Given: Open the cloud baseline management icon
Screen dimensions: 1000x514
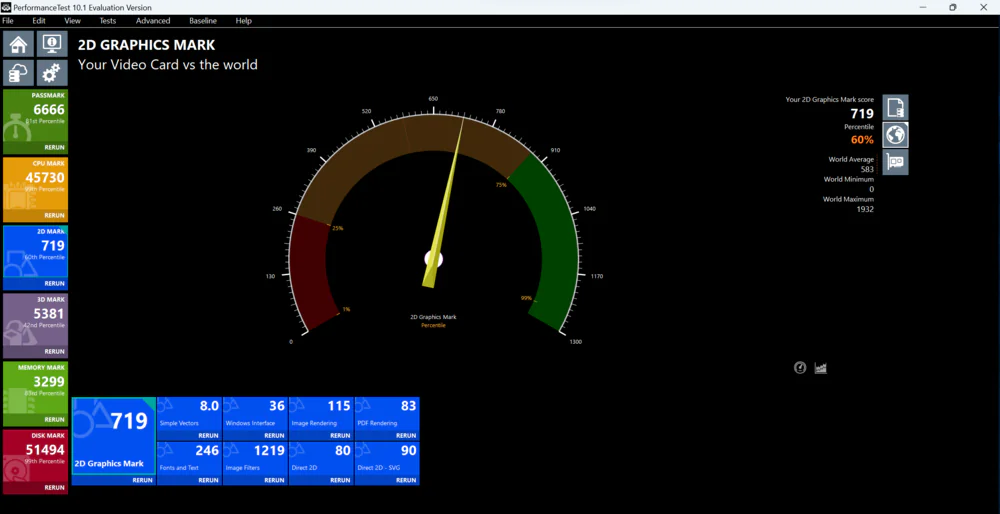Looking at the screenshot, I should [x=18, y=73].
